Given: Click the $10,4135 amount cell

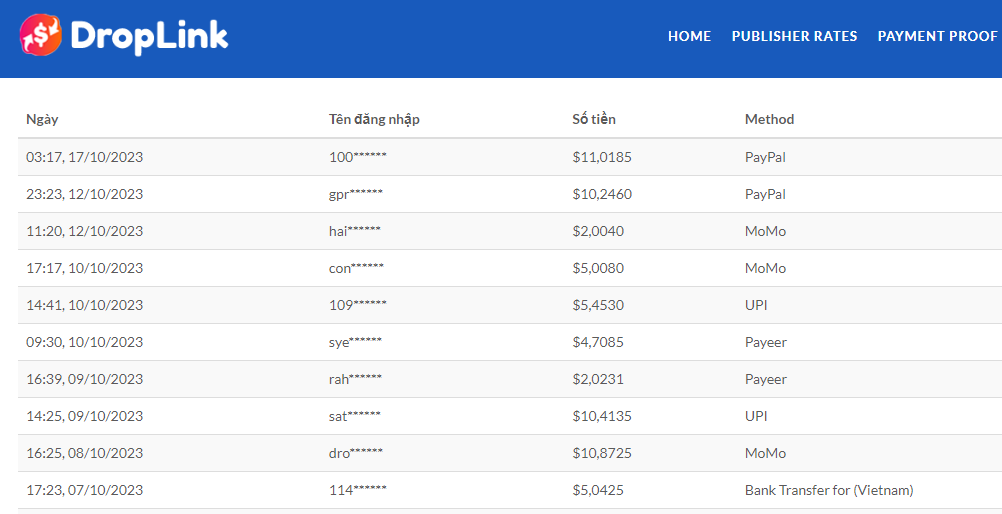Looking at the screenshot, I should 602,416.
